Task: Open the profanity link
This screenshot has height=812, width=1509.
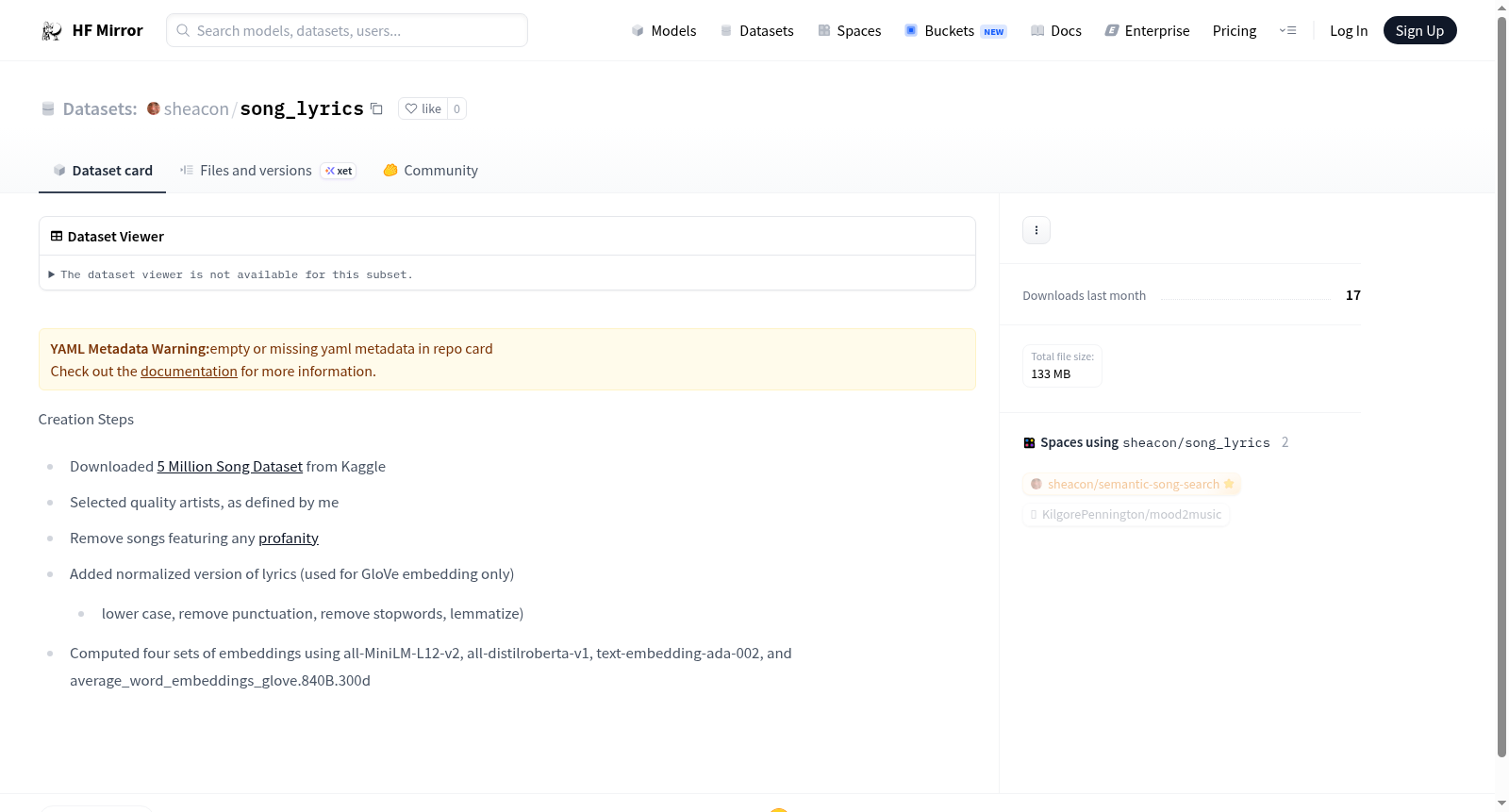Action: [x=289, y=539]
